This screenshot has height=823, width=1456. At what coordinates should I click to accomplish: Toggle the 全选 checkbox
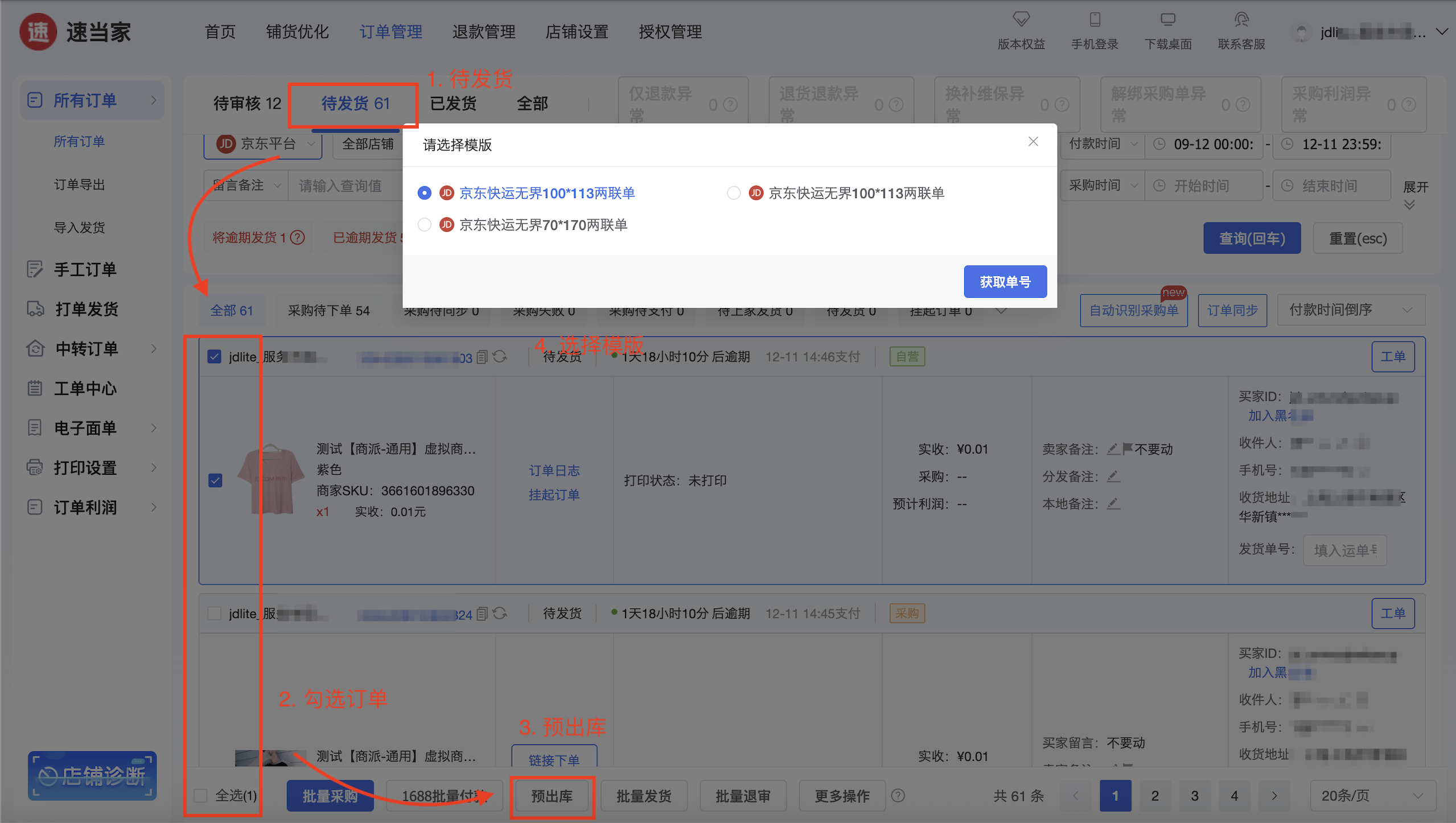tap(201, 795)
